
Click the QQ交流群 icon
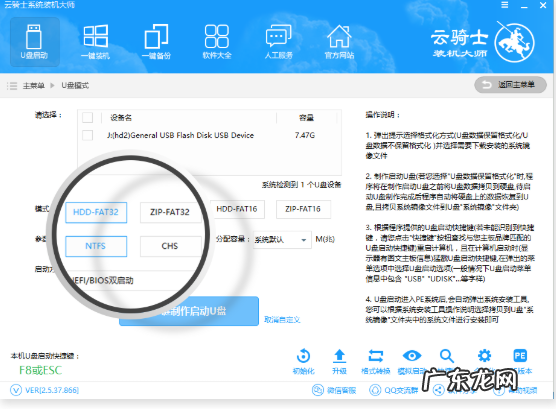(375, 390)
